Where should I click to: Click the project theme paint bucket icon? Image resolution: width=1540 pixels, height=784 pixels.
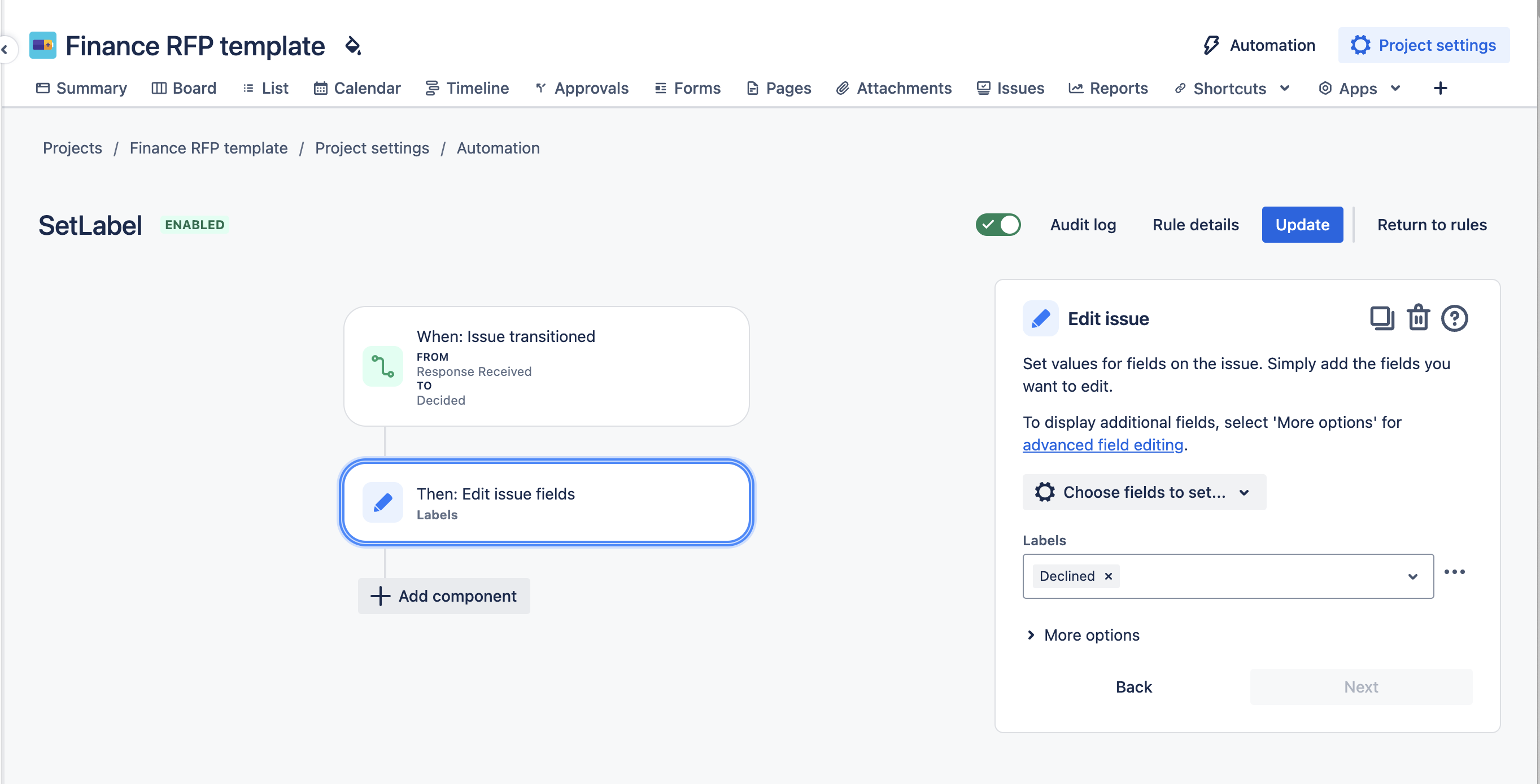pyautogui.click(x=354, y=46)
